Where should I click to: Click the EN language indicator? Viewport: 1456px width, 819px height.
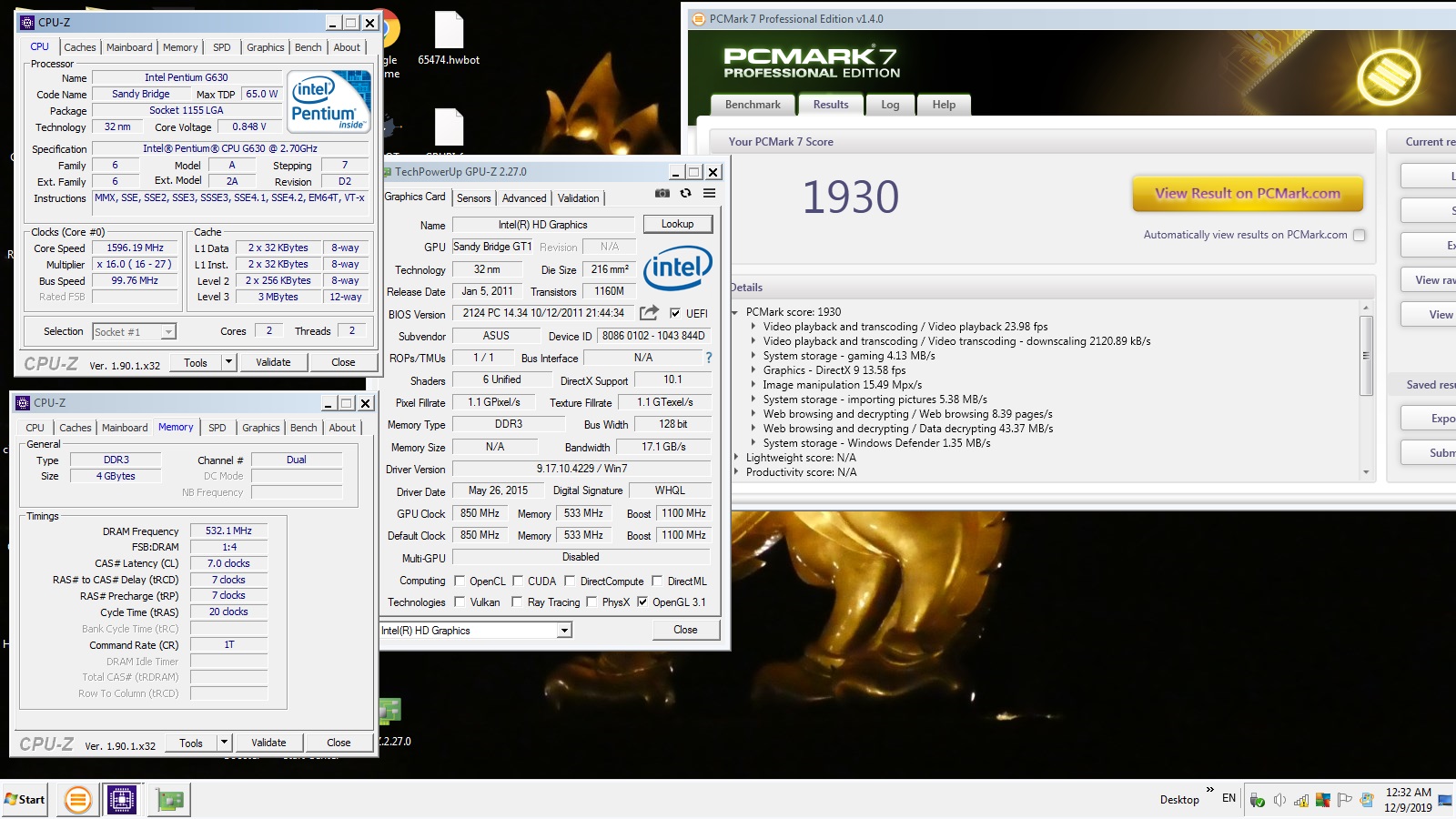coord(1228,798)
